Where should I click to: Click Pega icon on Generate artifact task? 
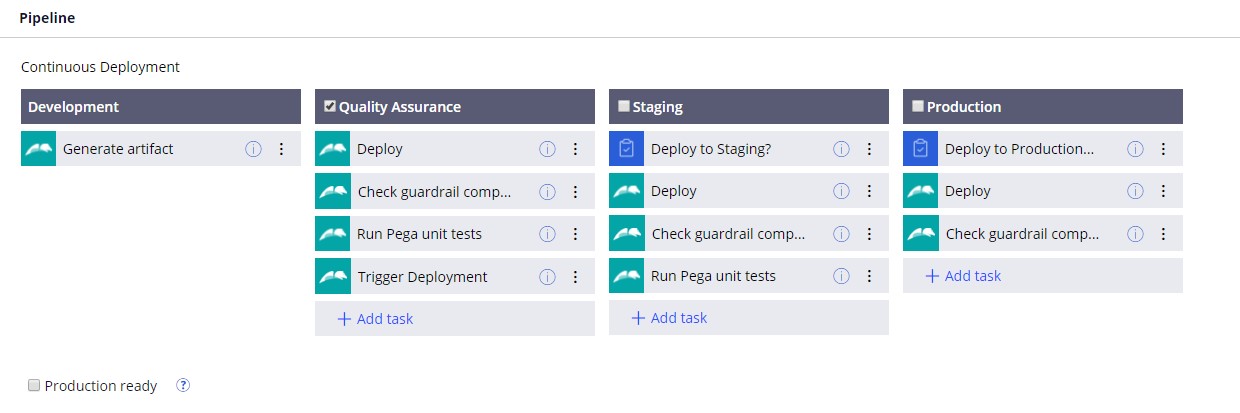(x=38, y=149)
